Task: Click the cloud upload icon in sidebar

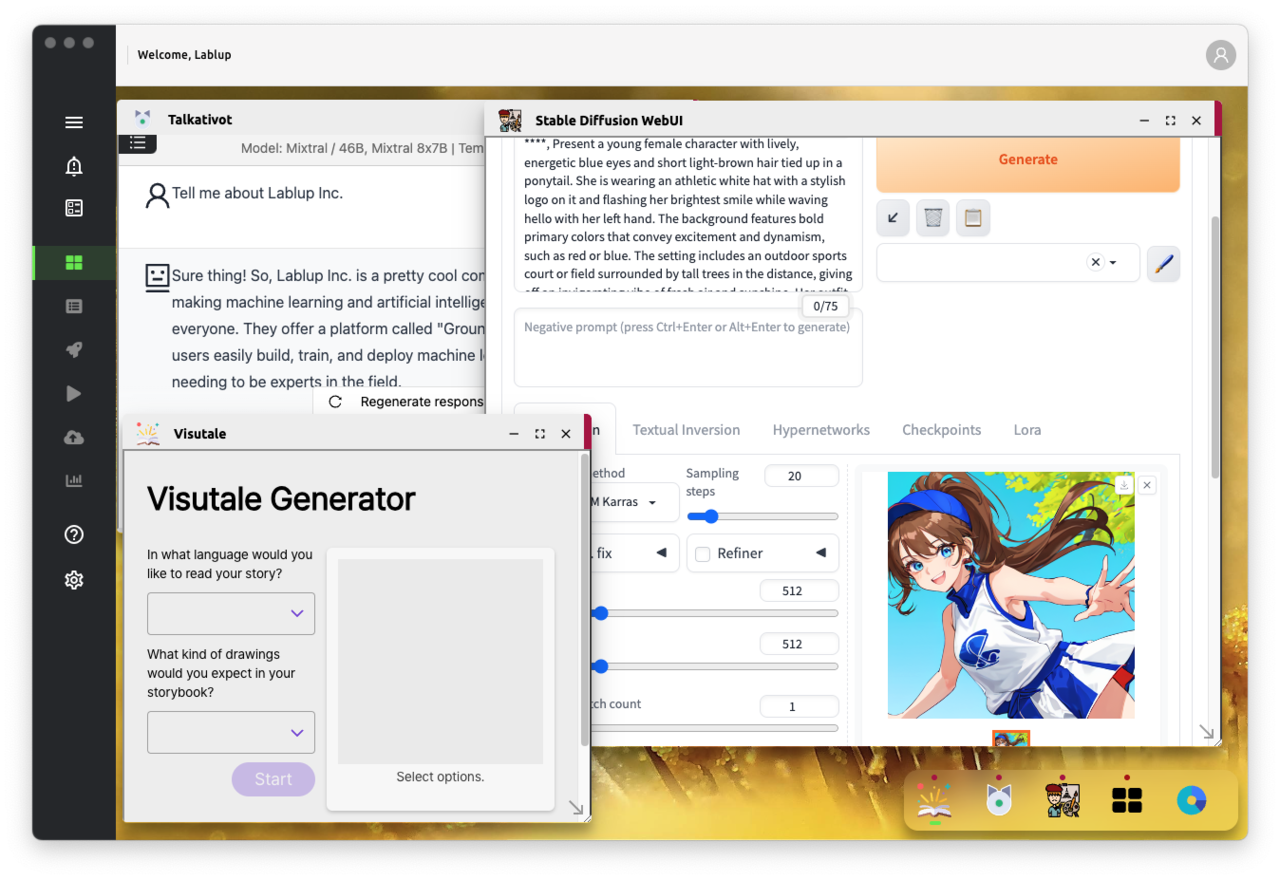Action: [74, 437]
